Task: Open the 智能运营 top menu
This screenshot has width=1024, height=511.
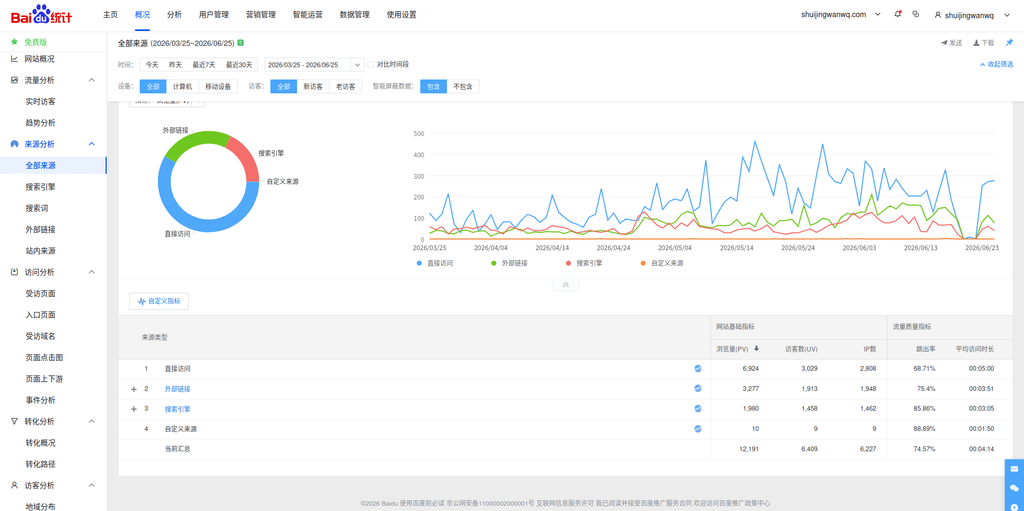Action: pos(308,14)
